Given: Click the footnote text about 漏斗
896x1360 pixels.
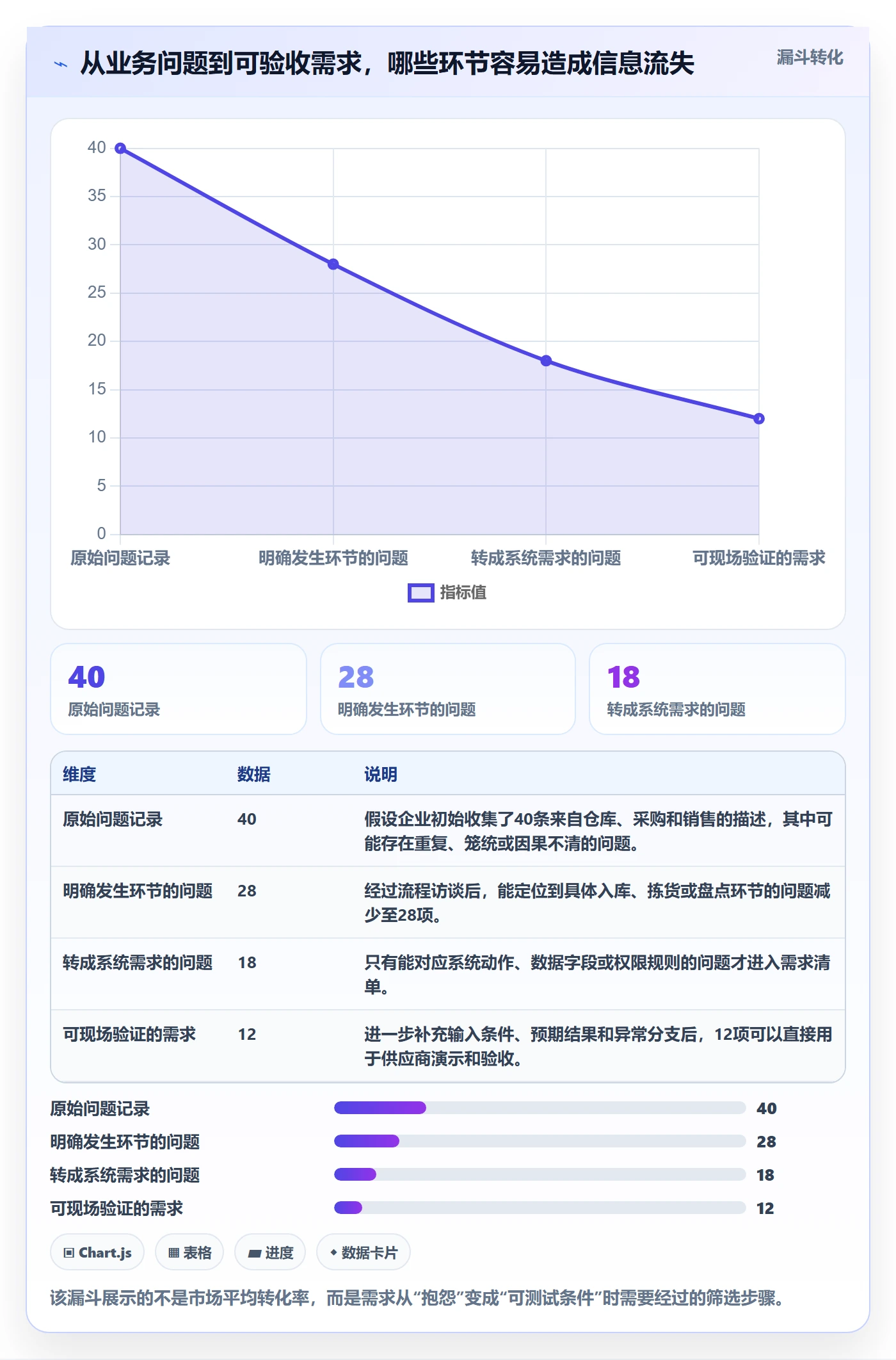Looking at the screenshot, I should pyautogui.click(x=417, y=1299).
